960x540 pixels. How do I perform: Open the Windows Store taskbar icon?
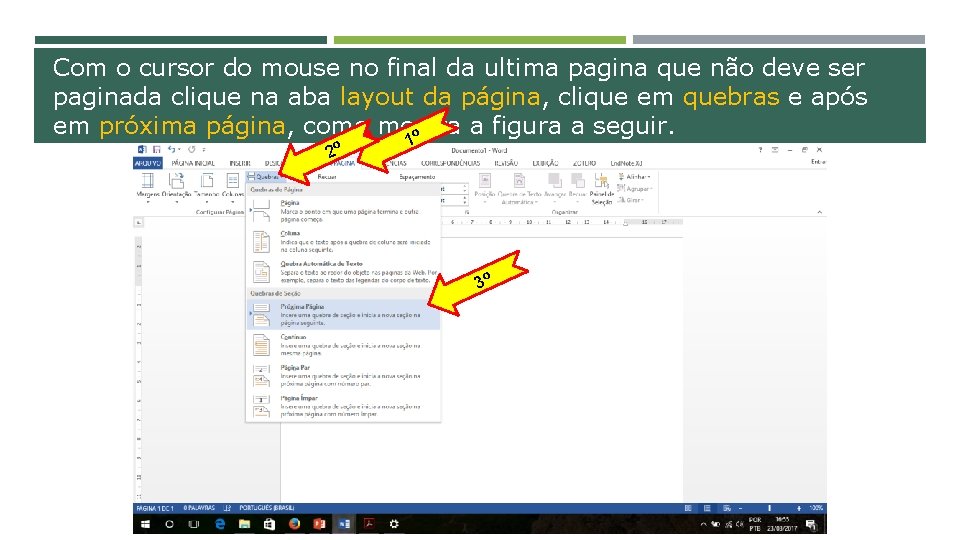(x=269, y=524)
